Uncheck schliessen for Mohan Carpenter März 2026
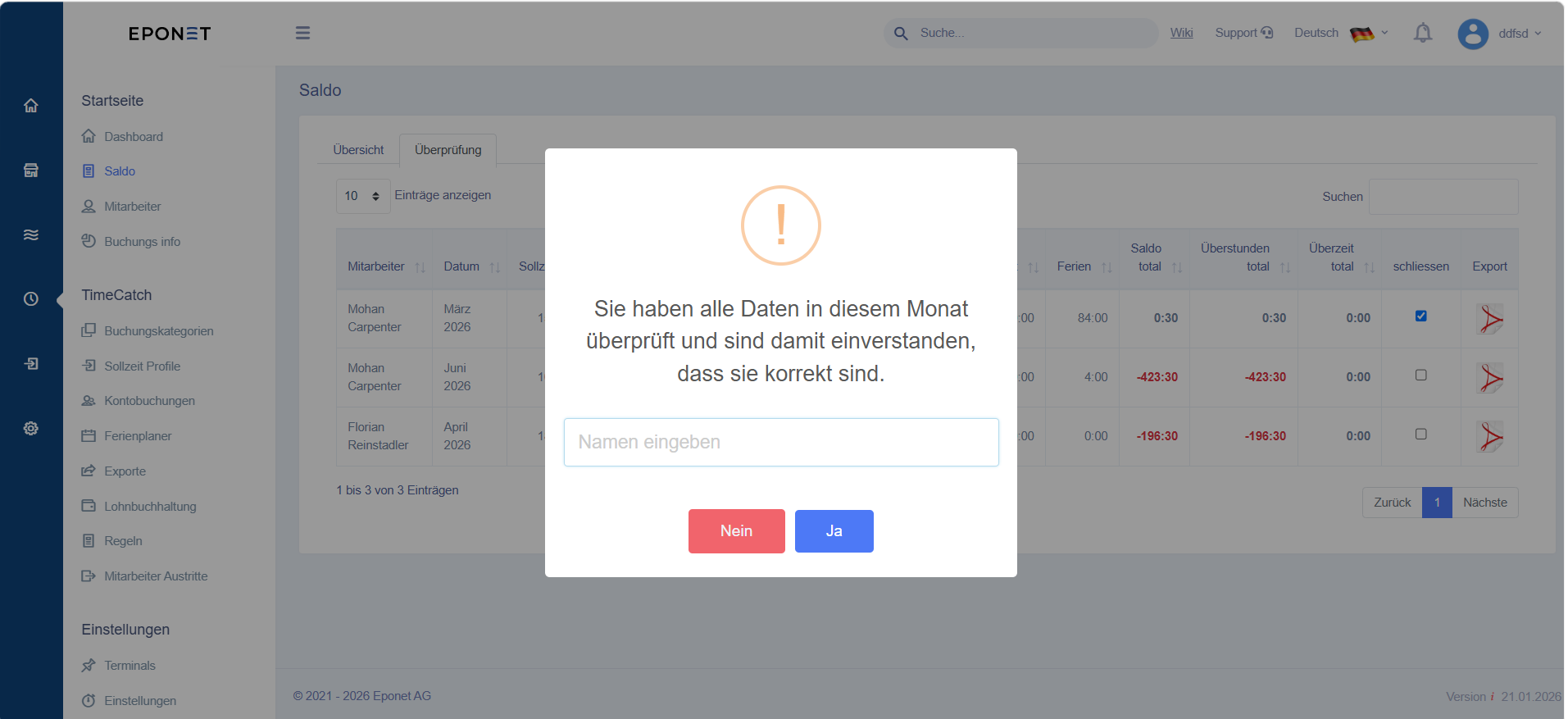This screenshot has height=719, width=1568. pyautogui.click(x=1420, y=316)
